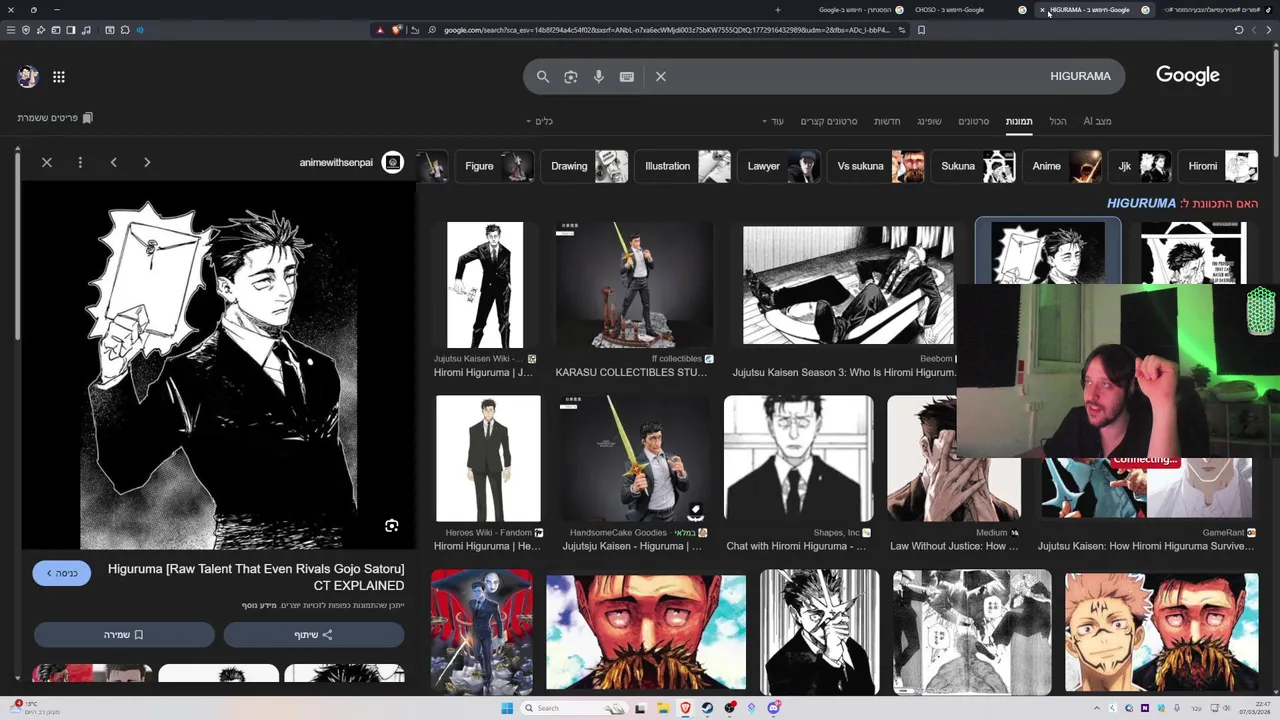Select the Lawyer filter chip
1280x720 pixels.
point(779,166)
